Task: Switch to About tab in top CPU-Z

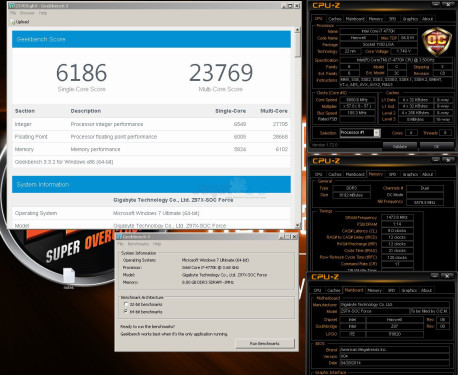Action: pyautogui.click(x=427, y=19)
